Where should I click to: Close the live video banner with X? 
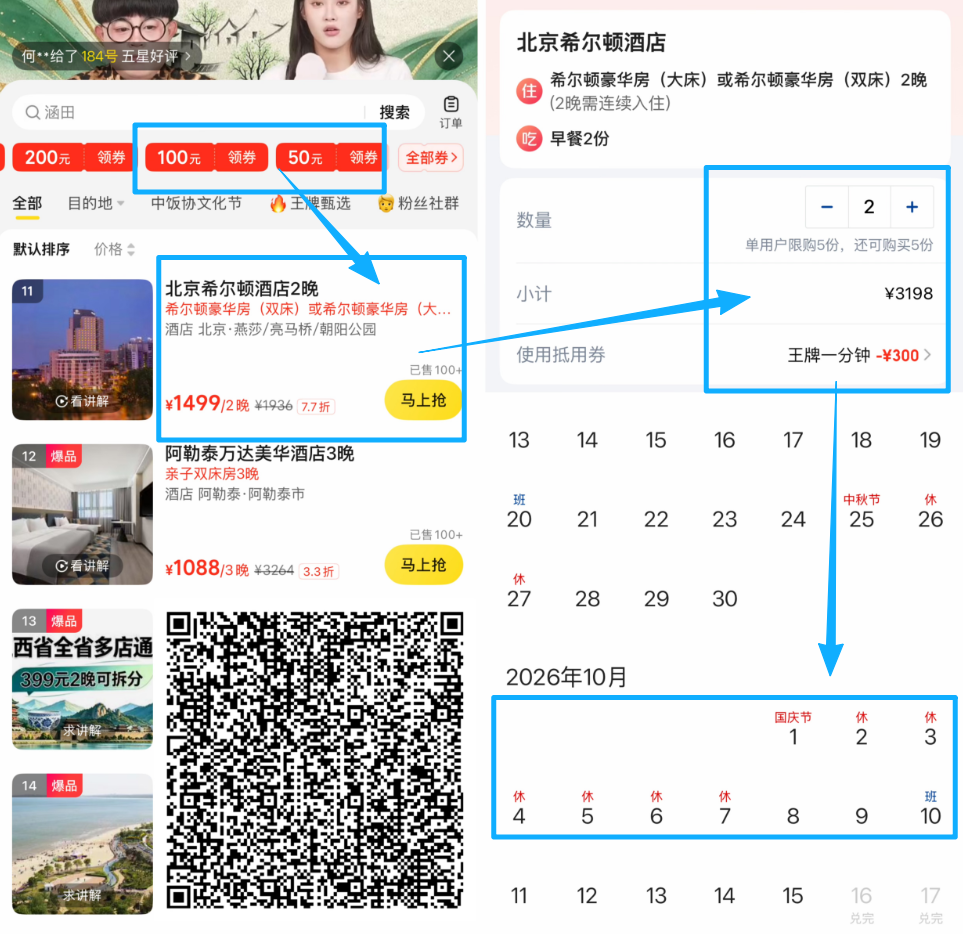click(x=449, y=56)
